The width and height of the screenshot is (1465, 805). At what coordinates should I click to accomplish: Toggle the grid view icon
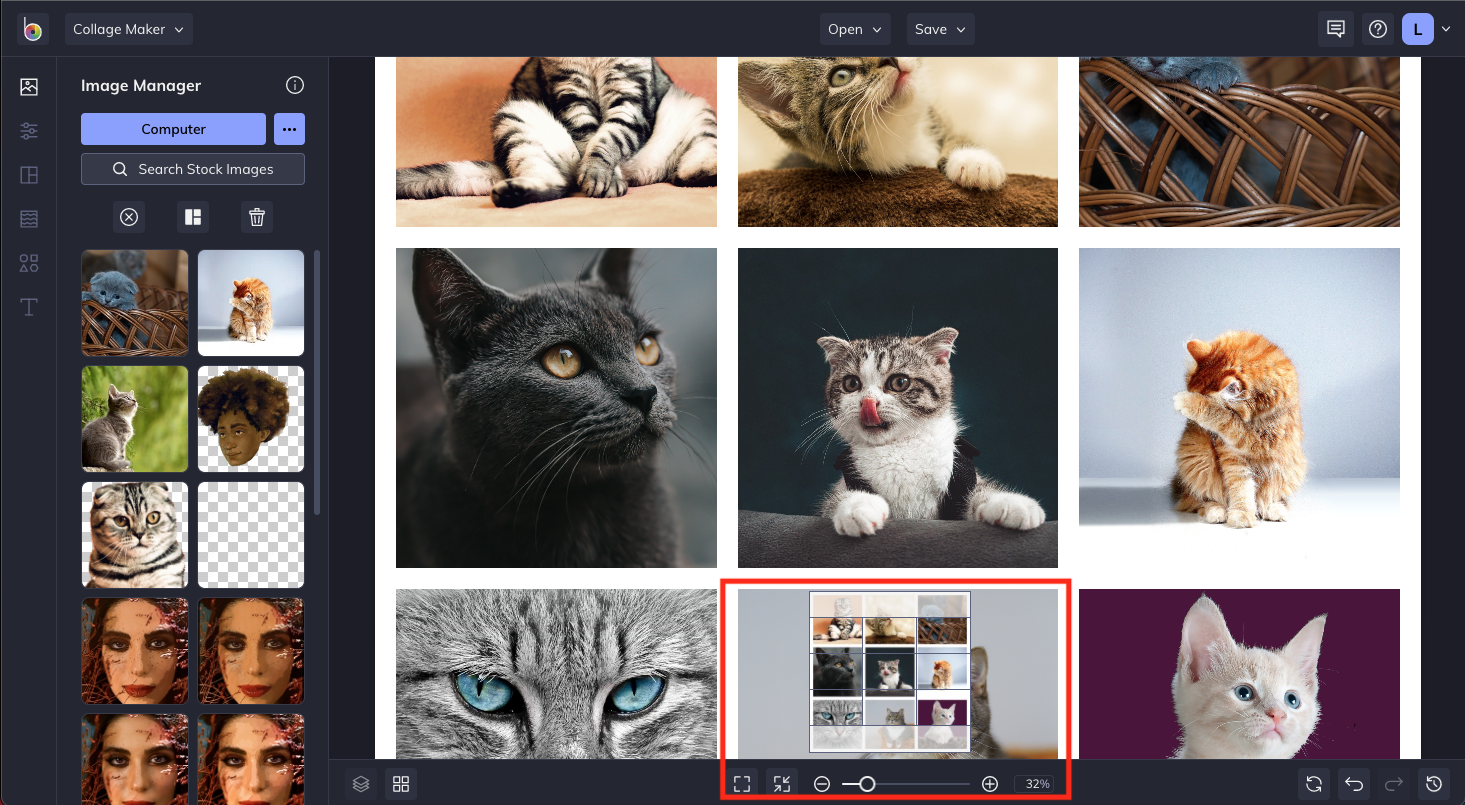401,784
